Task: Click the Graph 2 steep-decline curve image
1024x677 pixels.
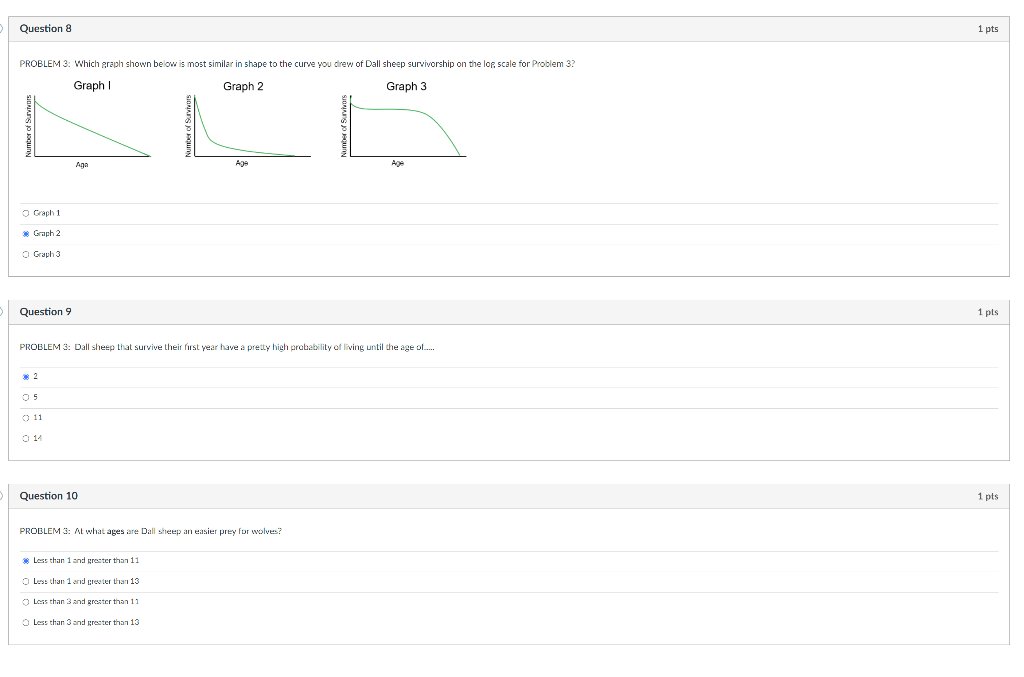Action: (x=248, y=124)
